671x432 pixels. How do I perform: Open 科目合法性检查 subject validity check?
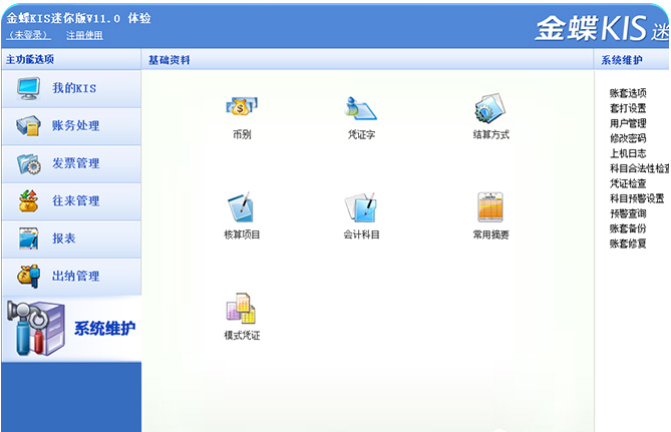(639, 169)
